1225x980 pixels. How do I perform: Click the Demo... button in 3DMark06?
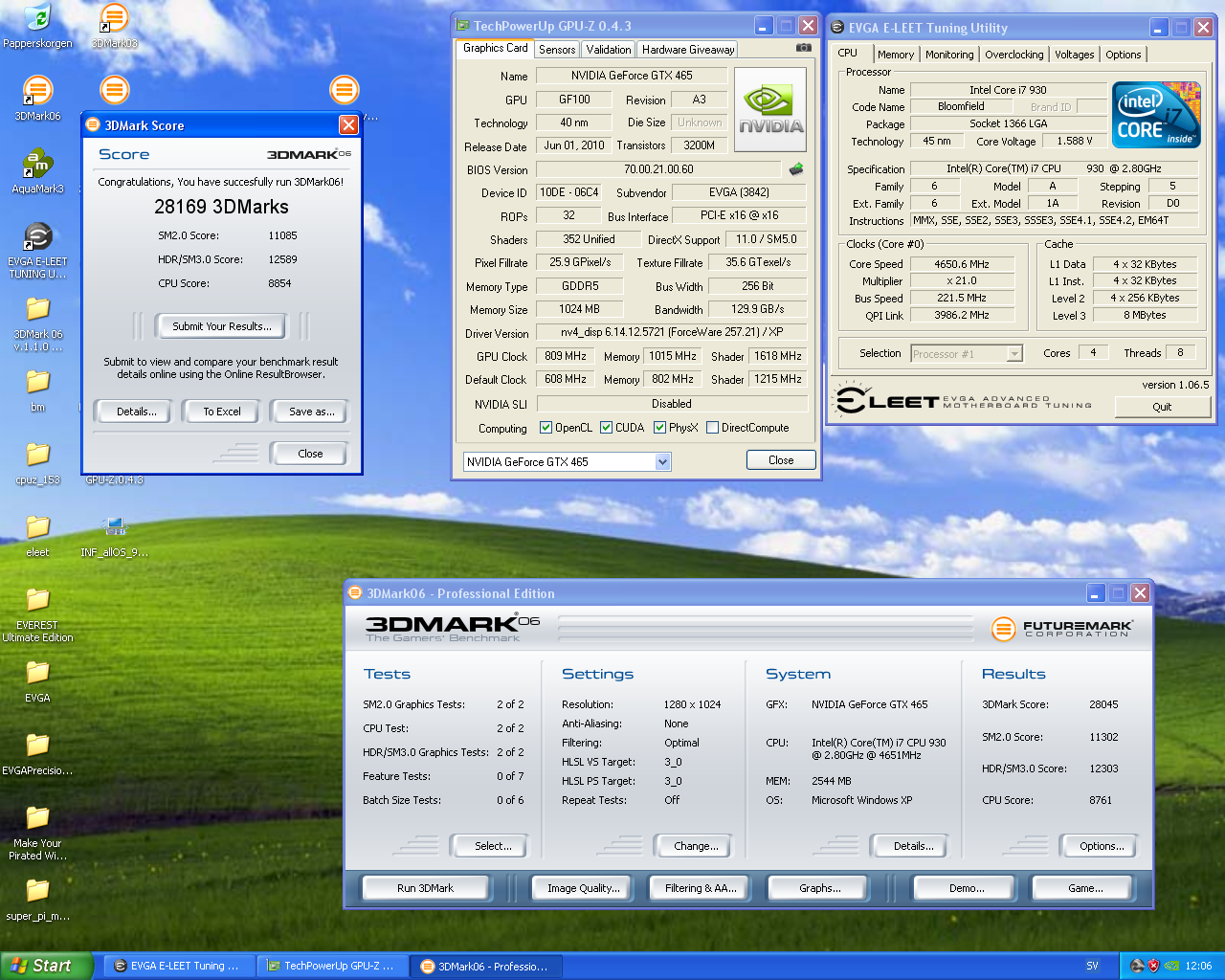tap(967, 888)
